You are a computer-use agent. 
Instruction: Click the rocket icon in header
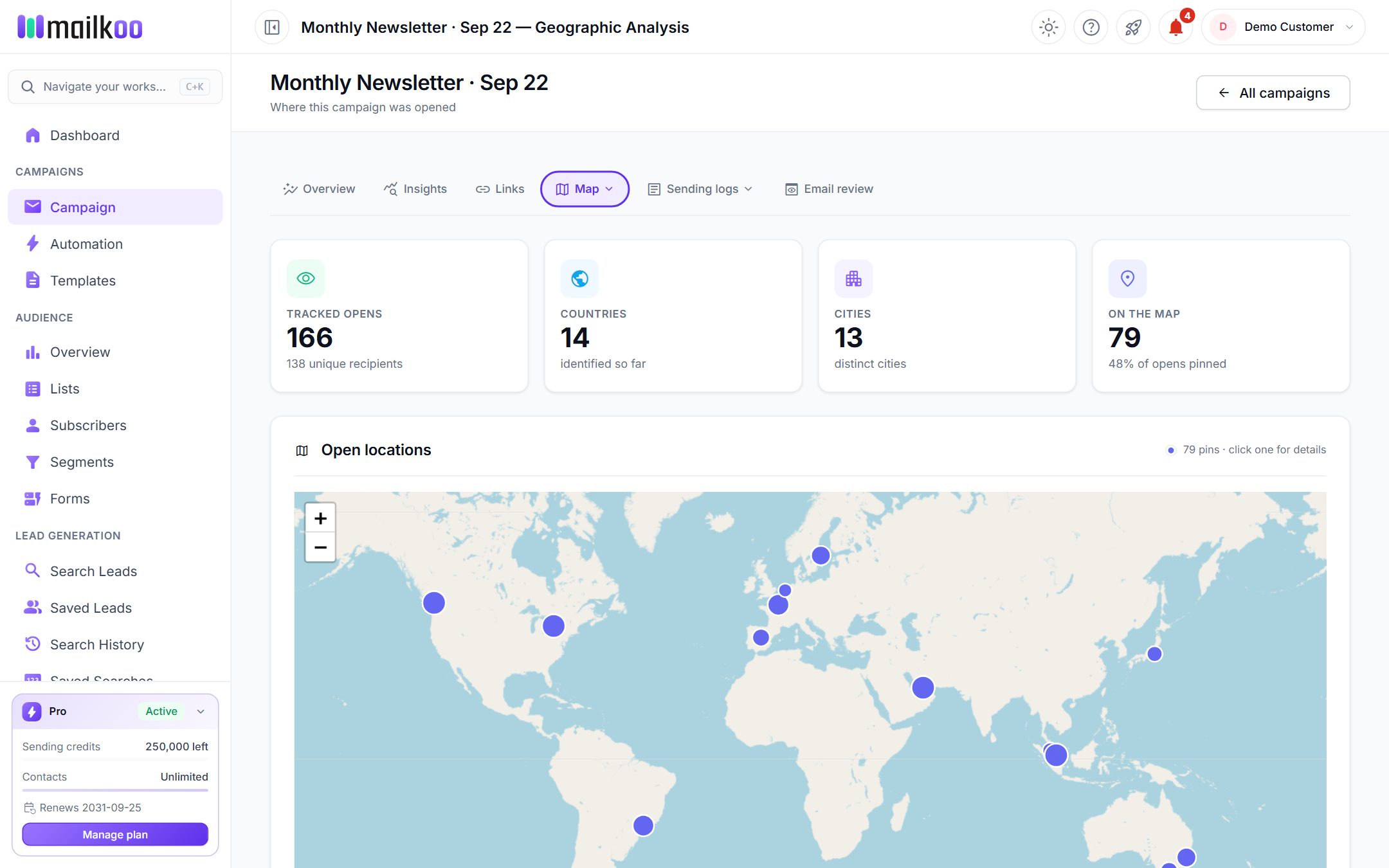pyautogui.click(x=1133, y=27)
